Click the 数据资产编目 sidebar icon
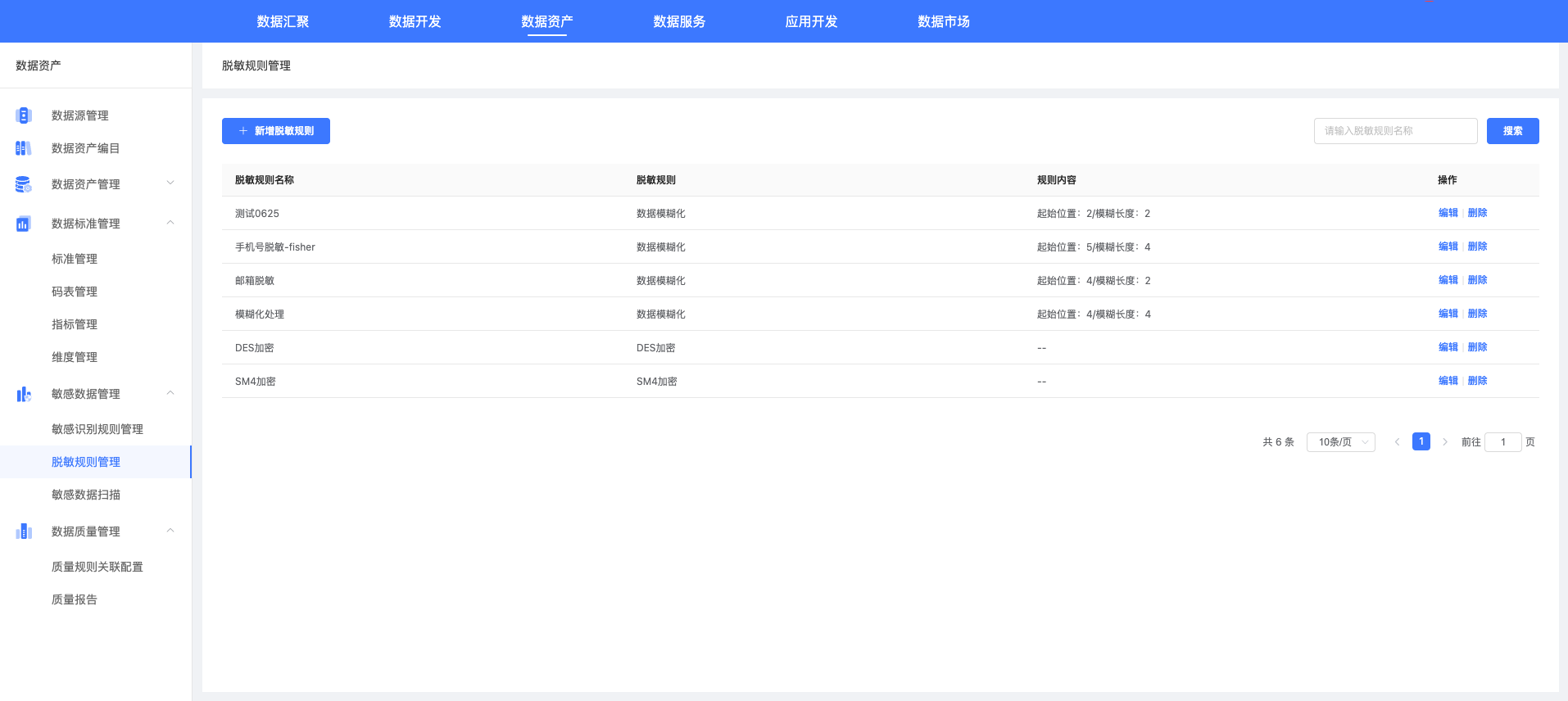Viewport: 1568px width, 701px height. coord(24,148)
